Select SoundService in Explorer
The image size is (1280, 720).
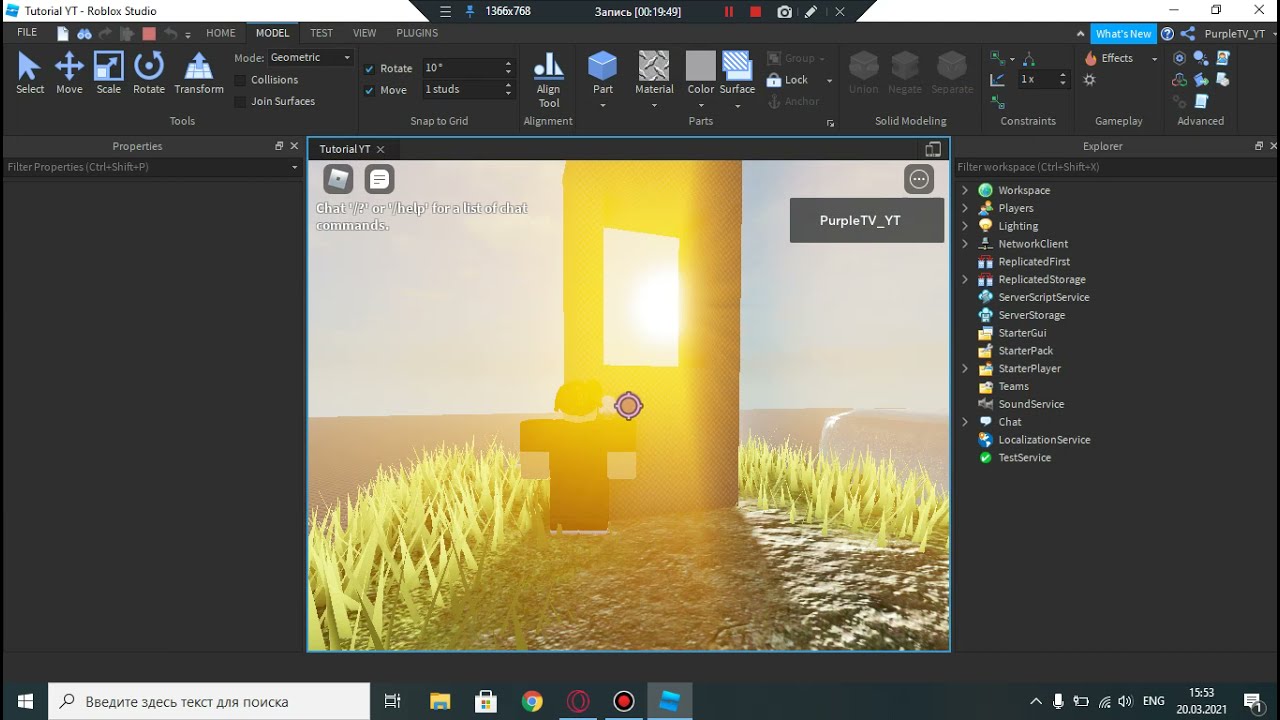[x=1031, y=404]
